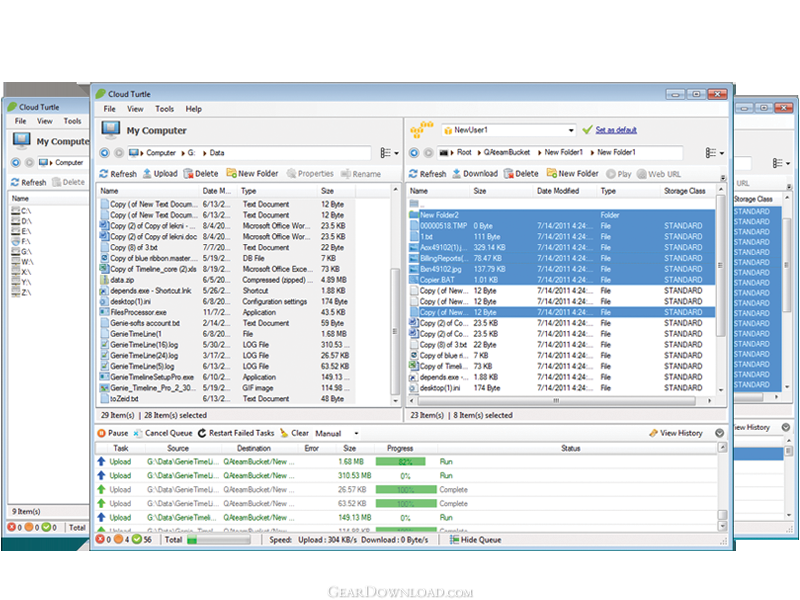
Task: Collapse the queue panel with round arrow button
Action: tap(719, 433)
